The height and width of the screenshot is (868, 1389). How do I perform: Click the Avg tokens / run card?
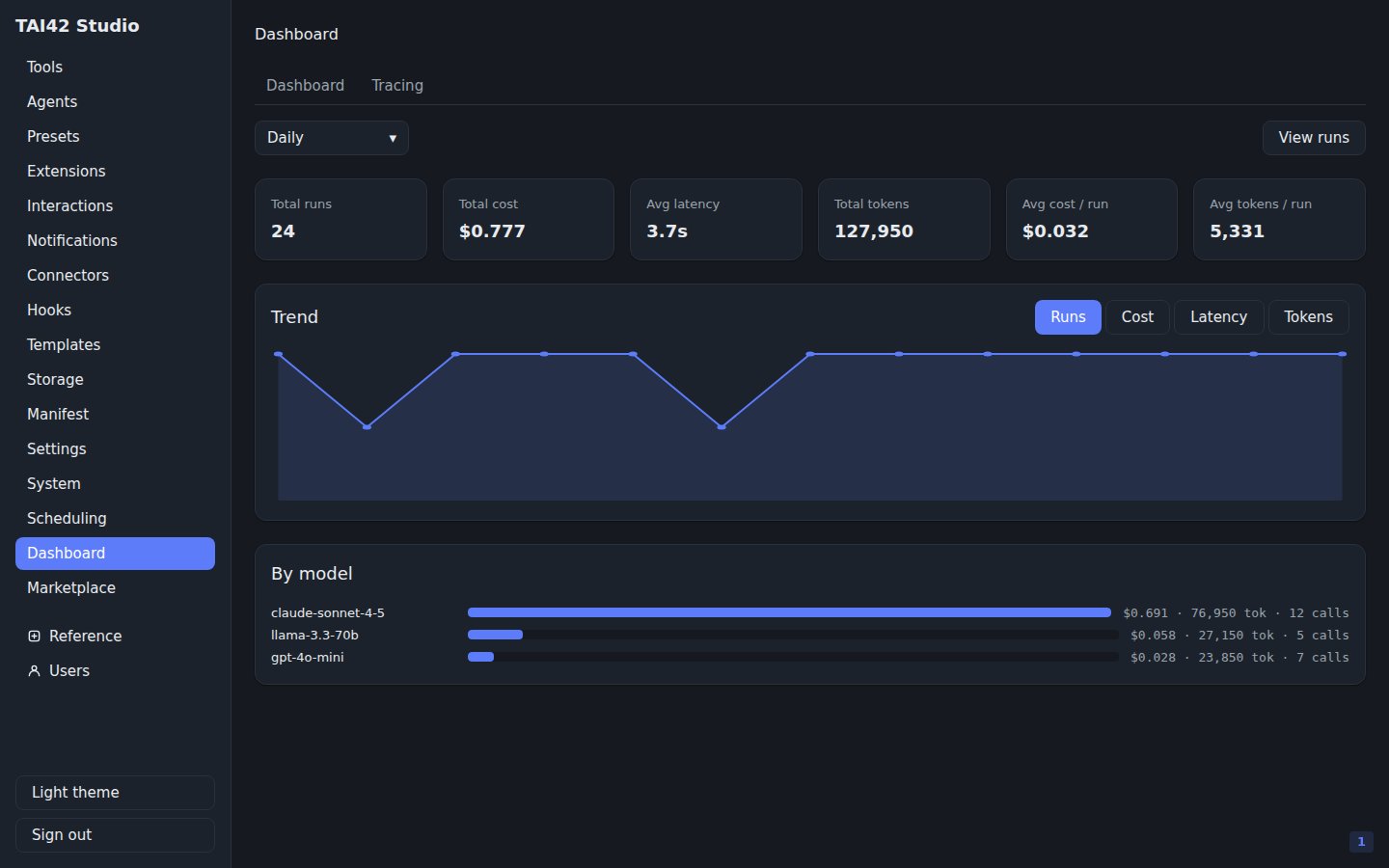(x=1279, y=219)
